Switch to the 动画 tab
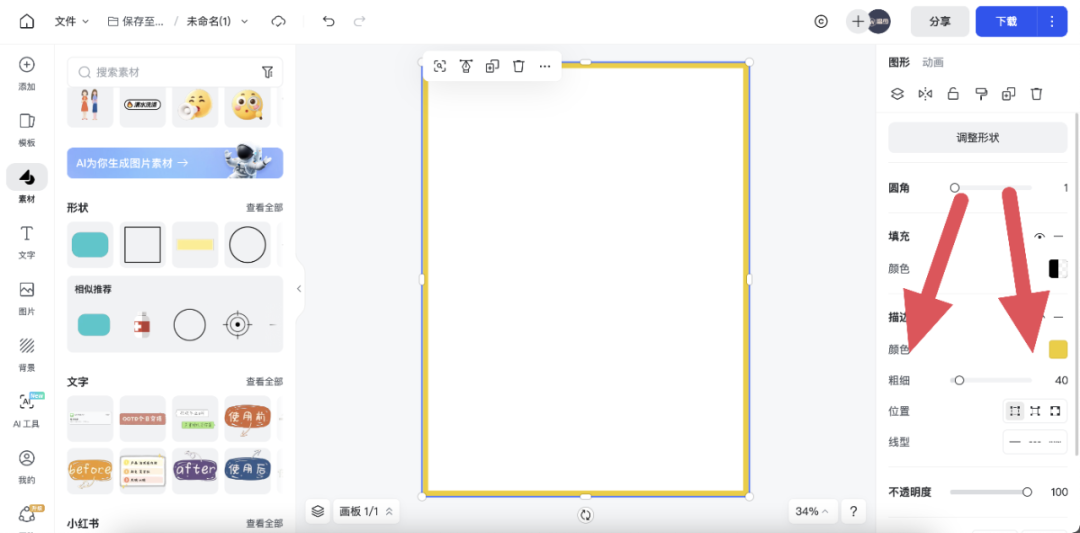The image size is (1080, 533). coord(932,62)
